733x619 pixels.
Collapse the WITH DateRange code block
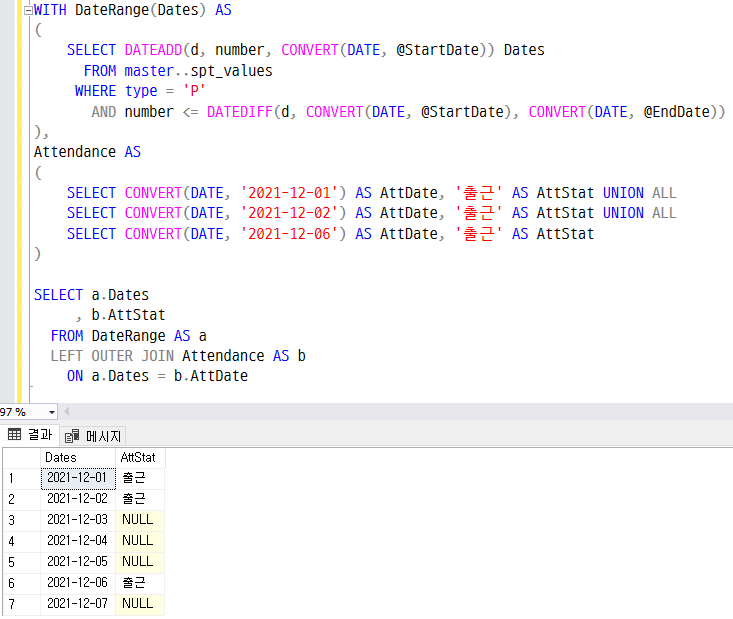tap(29, 10)
